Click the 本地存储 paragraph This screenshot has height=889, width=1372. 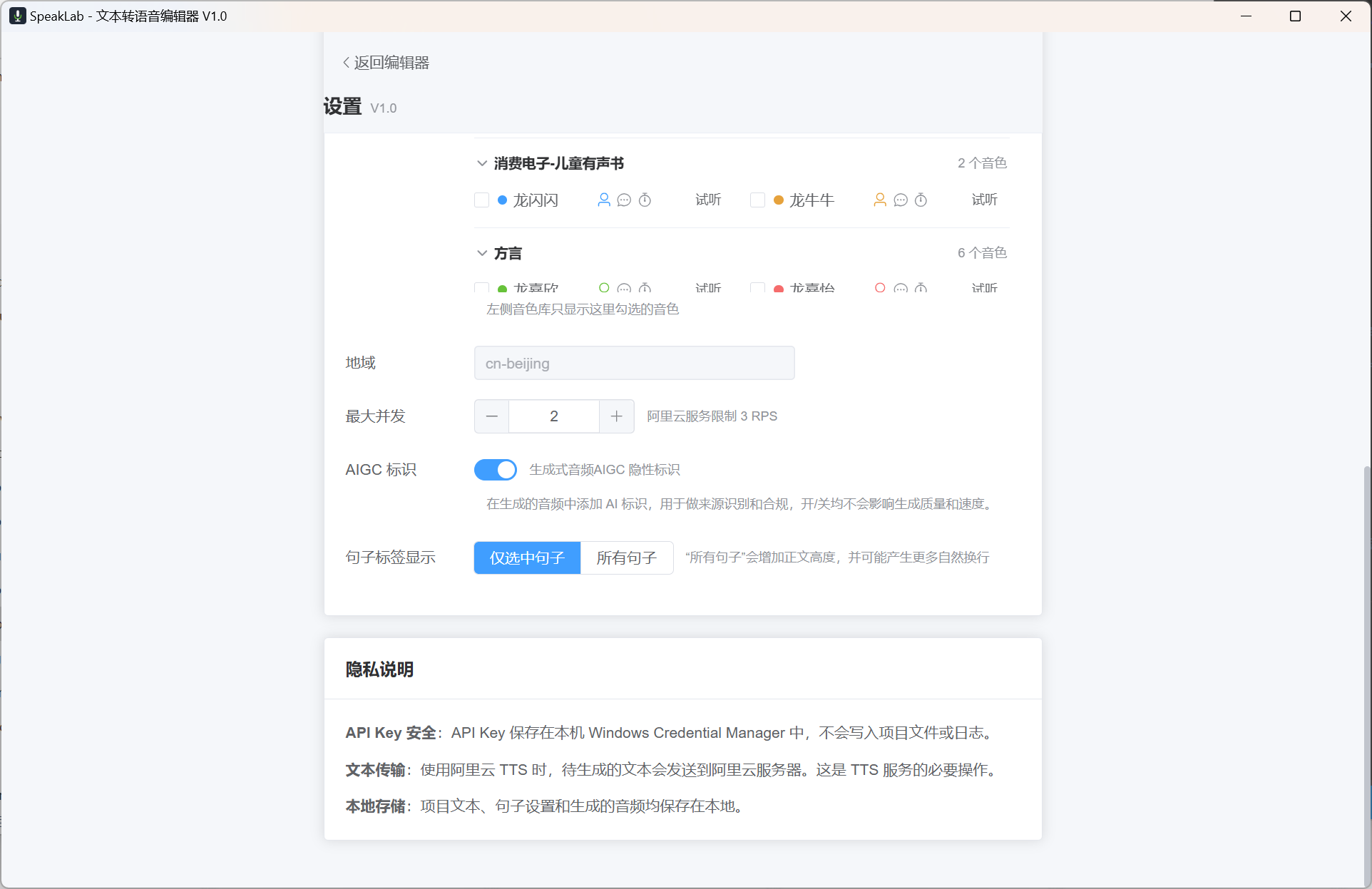pos(546,806)
